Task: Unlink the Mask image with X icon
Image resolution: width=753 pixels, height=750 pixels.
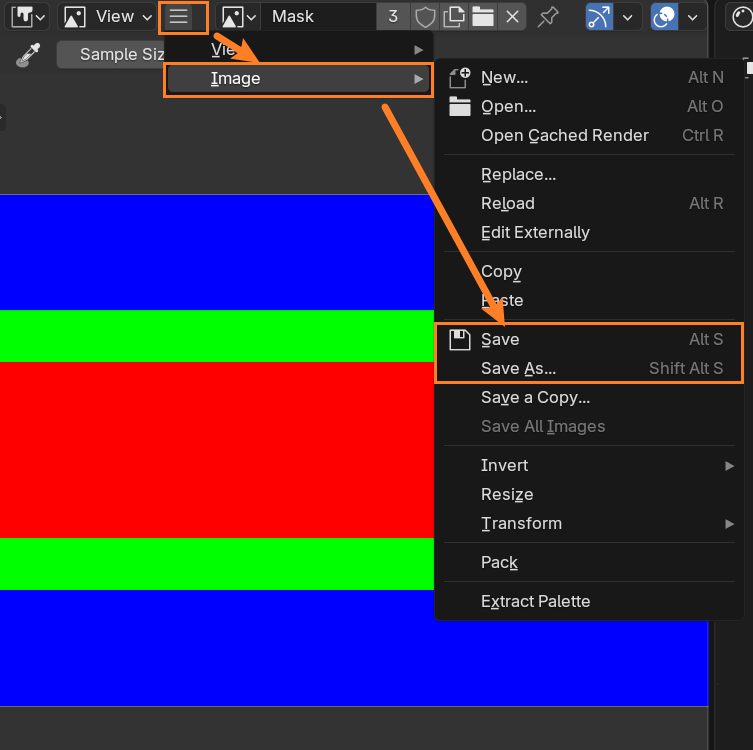Action: [512, 17]
